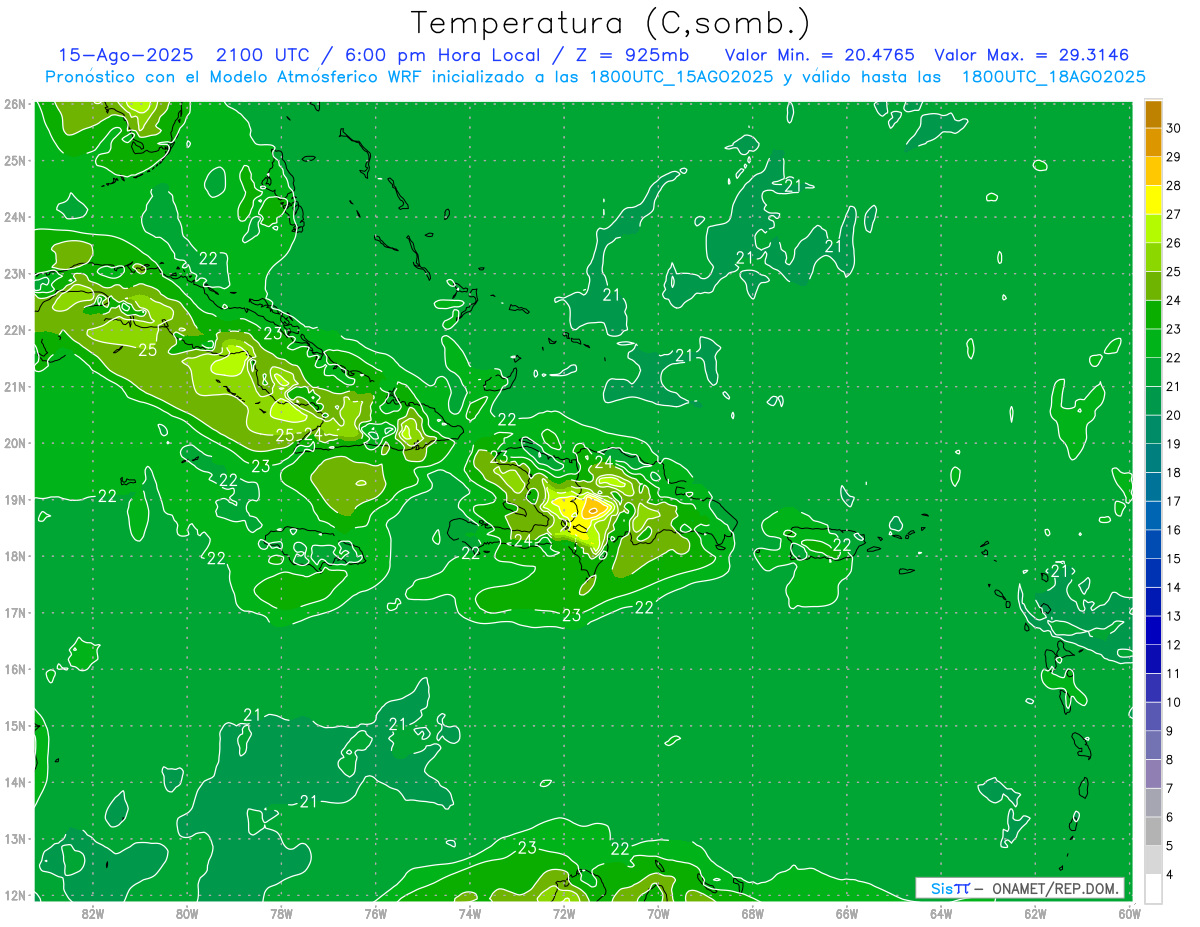The height and width of the screenshot is (927, 1200).
Task: Click white colorbar swatch below 4
Action: [1153, 888]
